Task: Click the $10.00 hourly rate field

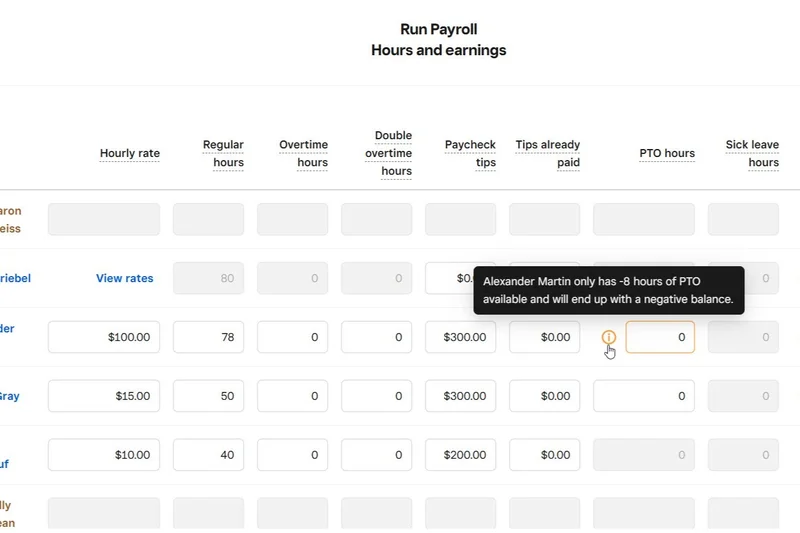Action: pyautogui.click(x=104, y=455)
